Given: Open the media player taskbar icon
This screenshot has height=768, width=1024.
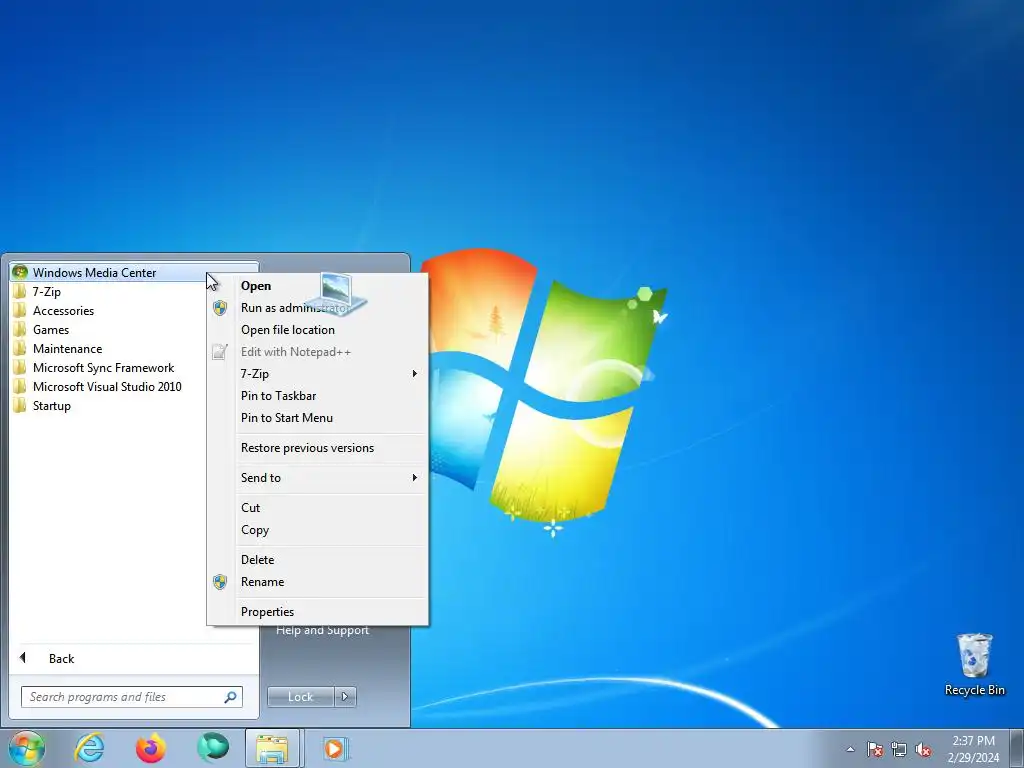Looking at the screenshot, I should tap(335, 748).
